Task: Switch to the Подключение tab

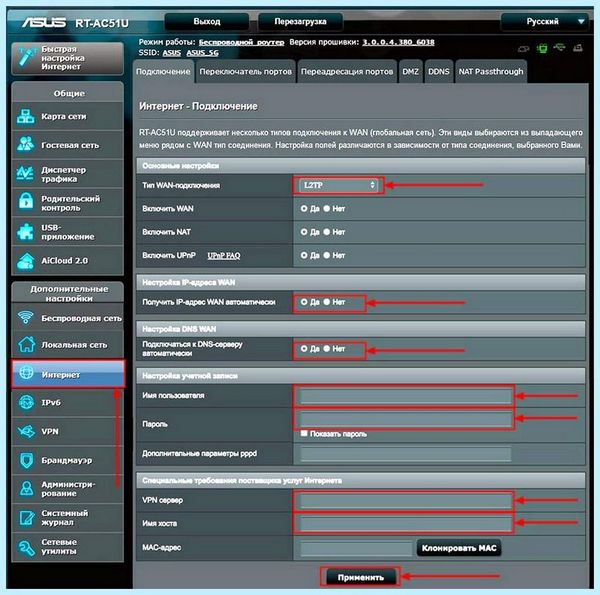Action: click(163, 72)
